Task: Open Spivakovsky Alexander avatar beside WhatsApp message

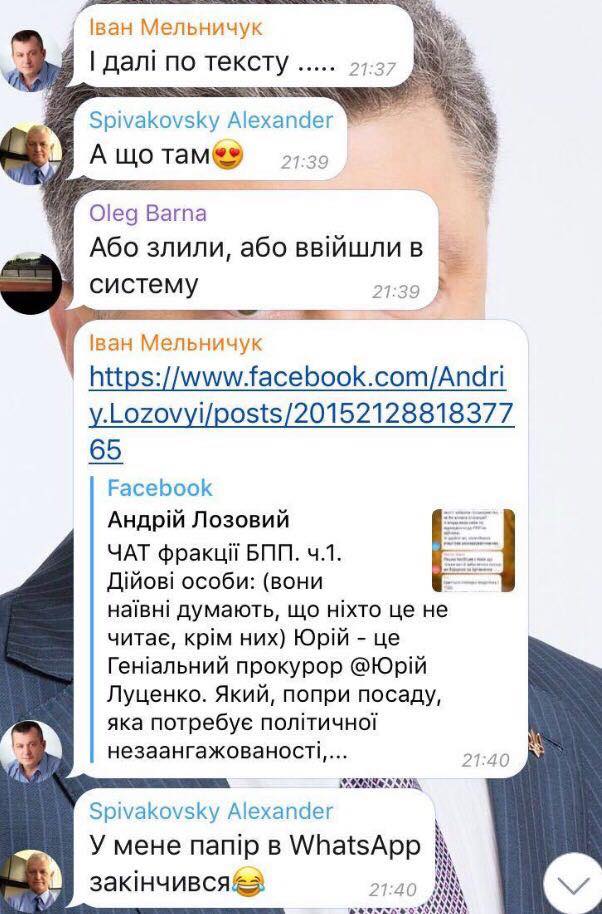Action: (x=31, y=881)
